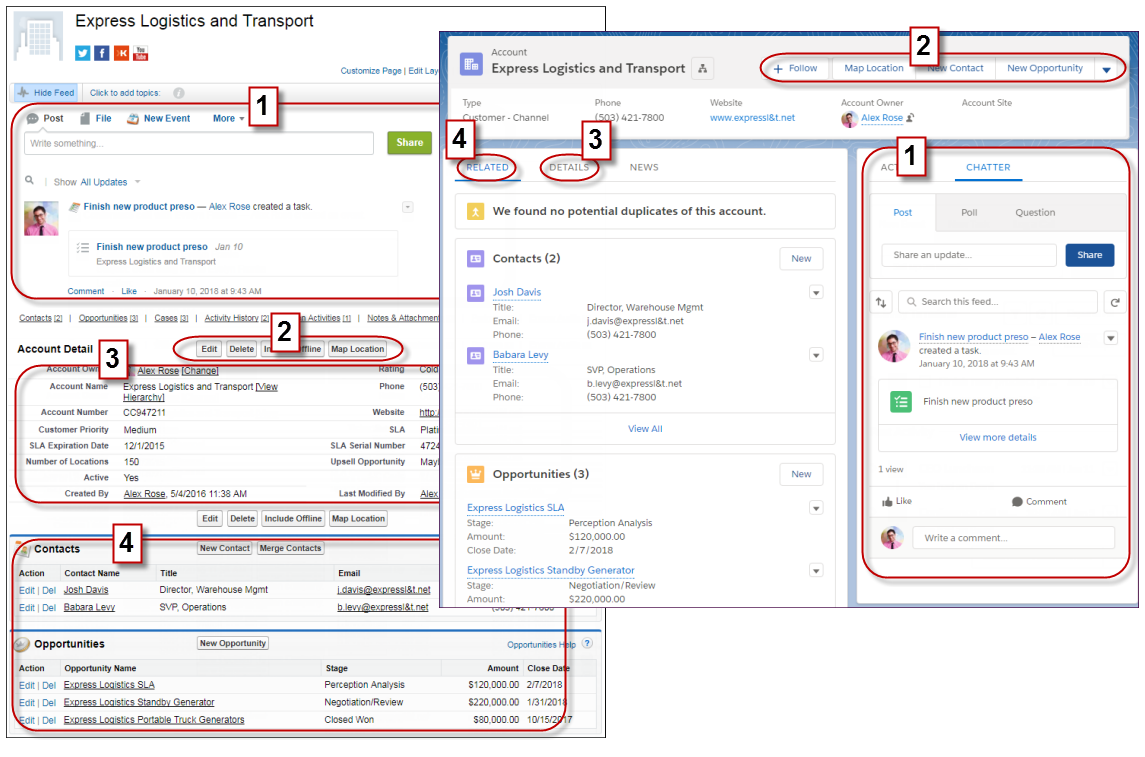Click the Click to add topics text
Image resolution: width=1145 pixels, height=757 pixels.
pyautogui.click(x=125, y=93)
